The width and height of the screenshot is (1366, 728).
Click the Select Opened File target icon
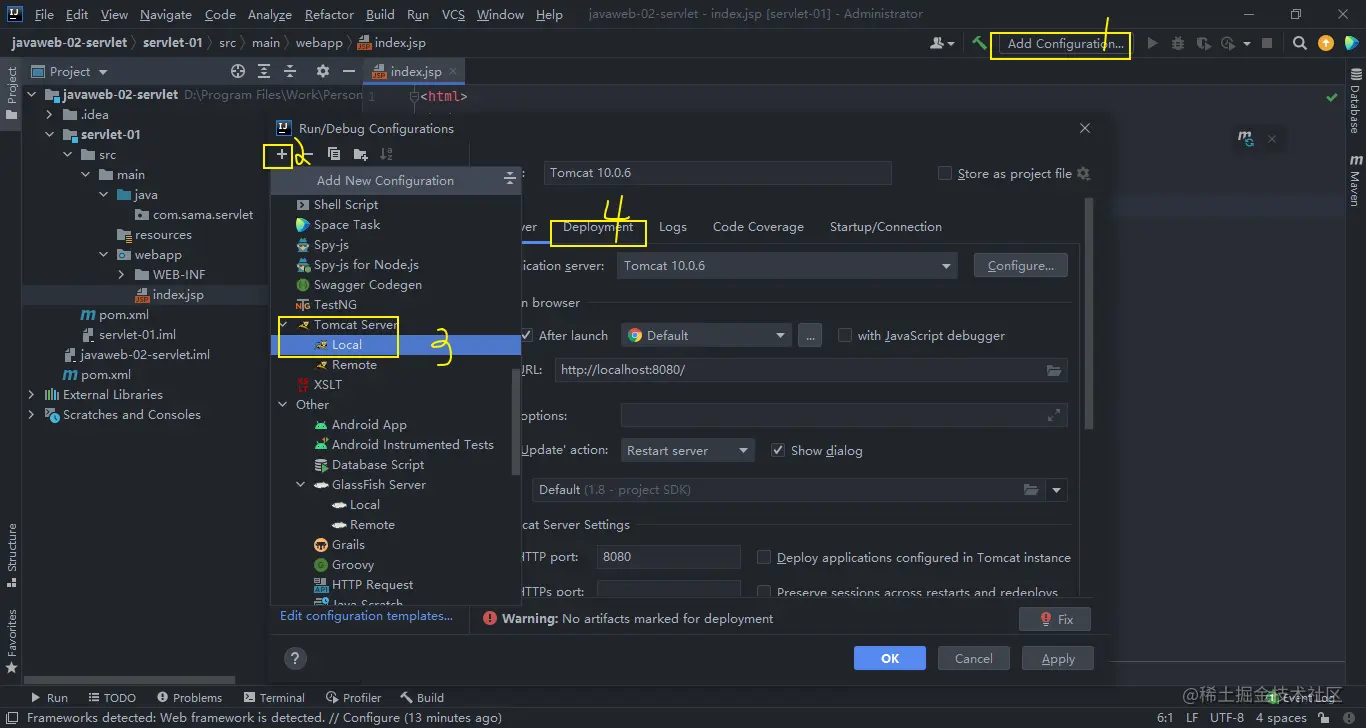tap(238, 71)
